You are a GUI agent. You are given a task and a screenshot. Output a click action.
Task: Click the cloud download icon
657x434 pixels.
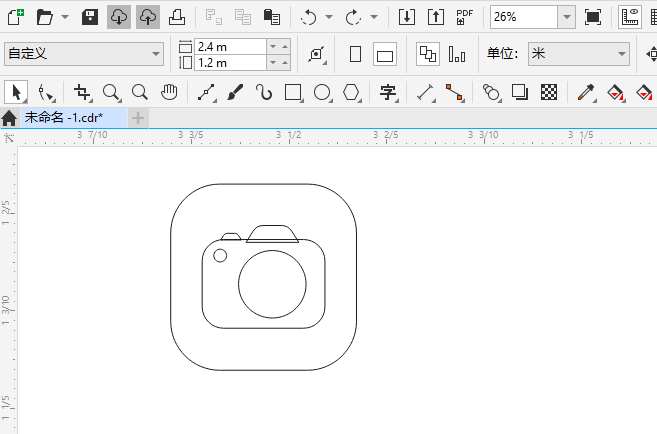click(119, 17)
